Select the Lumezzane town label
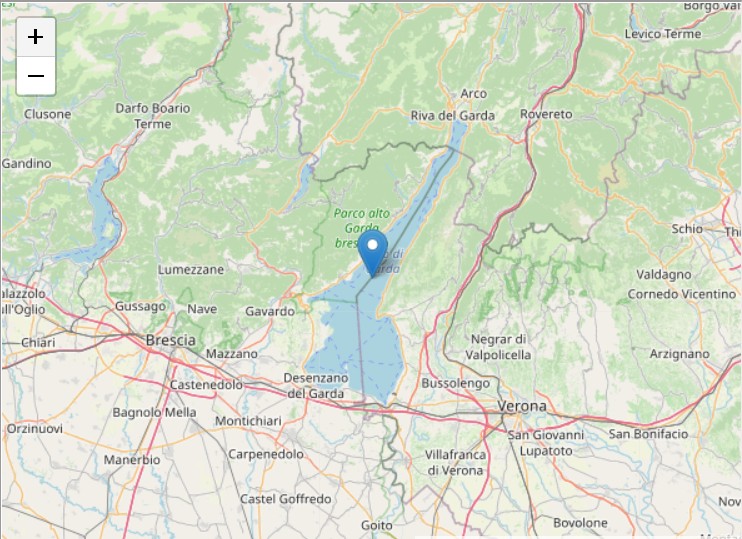742x539 pixels. click(x=191, y=270)
